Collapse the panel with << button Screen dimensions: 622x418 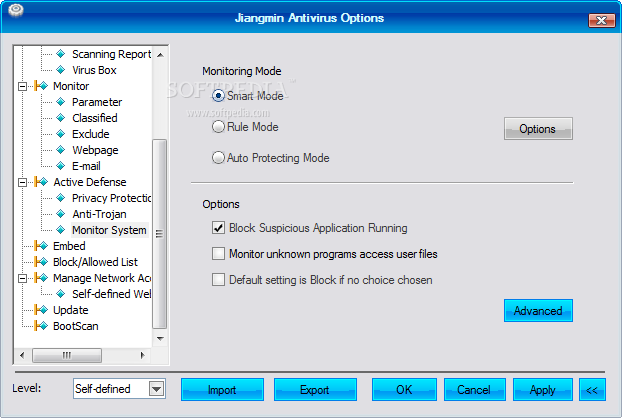(x=592, y=389)
